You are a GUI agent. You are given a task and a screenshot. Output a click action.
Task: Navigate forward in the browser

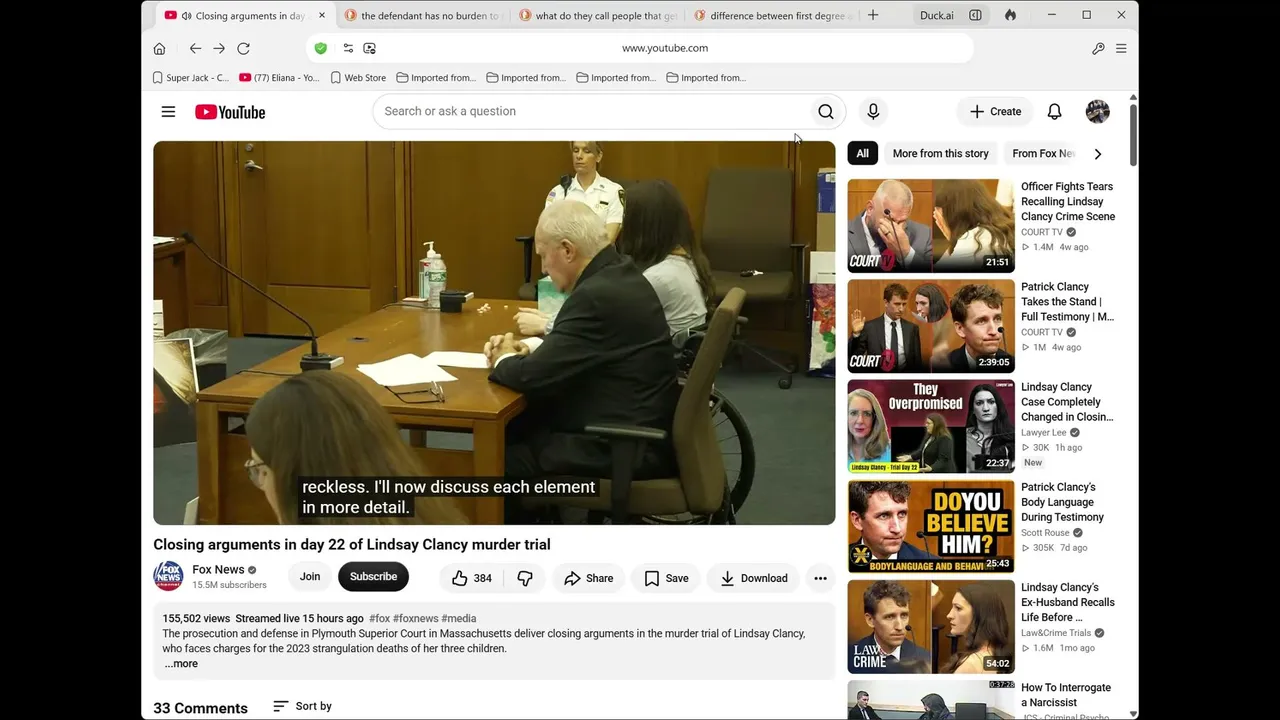[219, 48]
